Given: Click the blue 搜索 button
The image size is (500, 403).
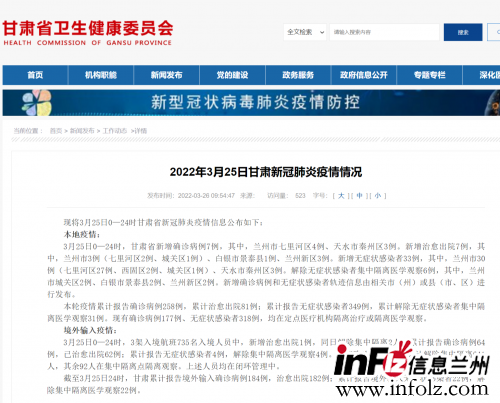Looking at the screenshot, I should [x=463, y=32].
